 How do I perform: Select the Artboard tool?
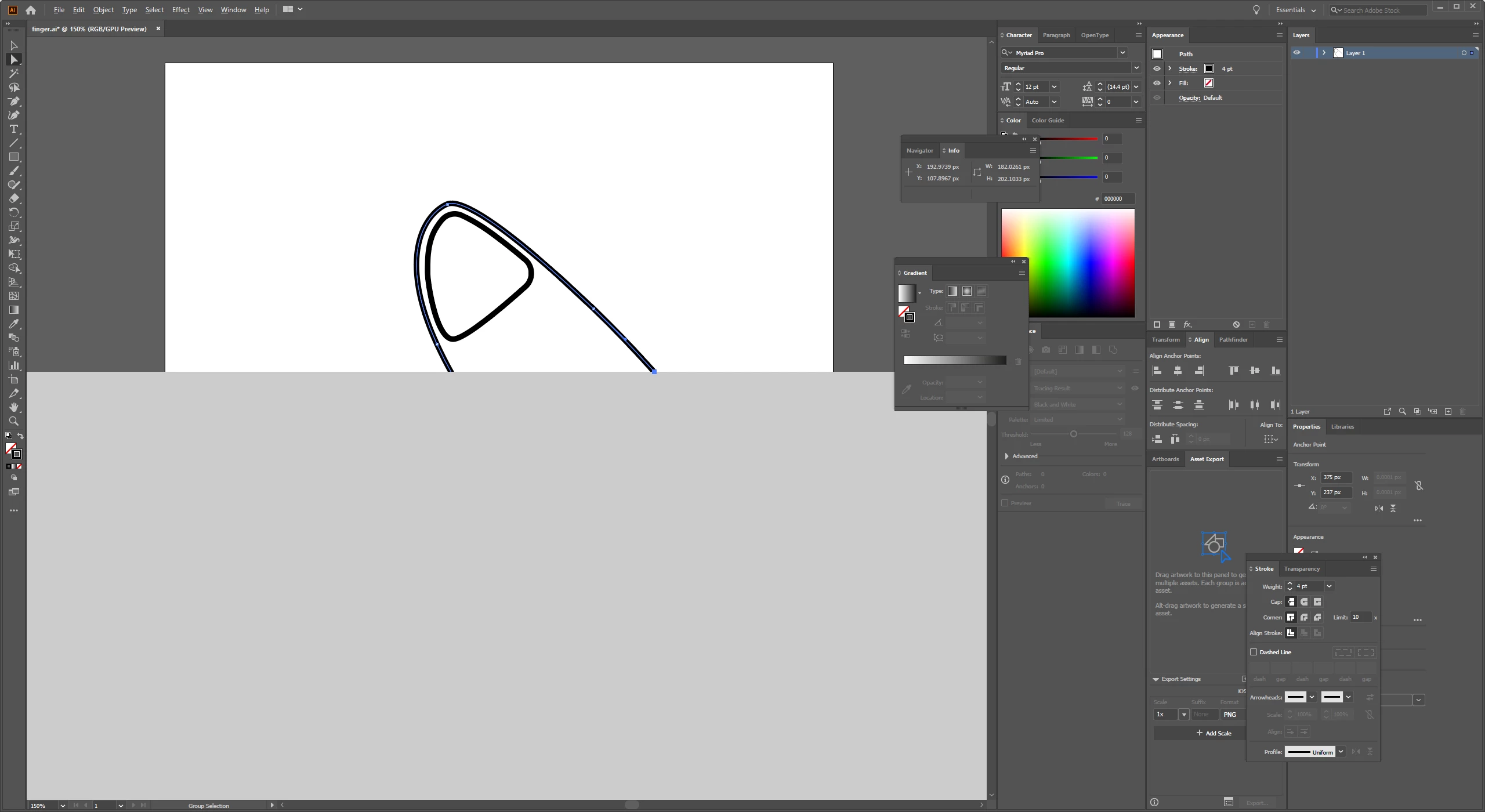point(14,379)
